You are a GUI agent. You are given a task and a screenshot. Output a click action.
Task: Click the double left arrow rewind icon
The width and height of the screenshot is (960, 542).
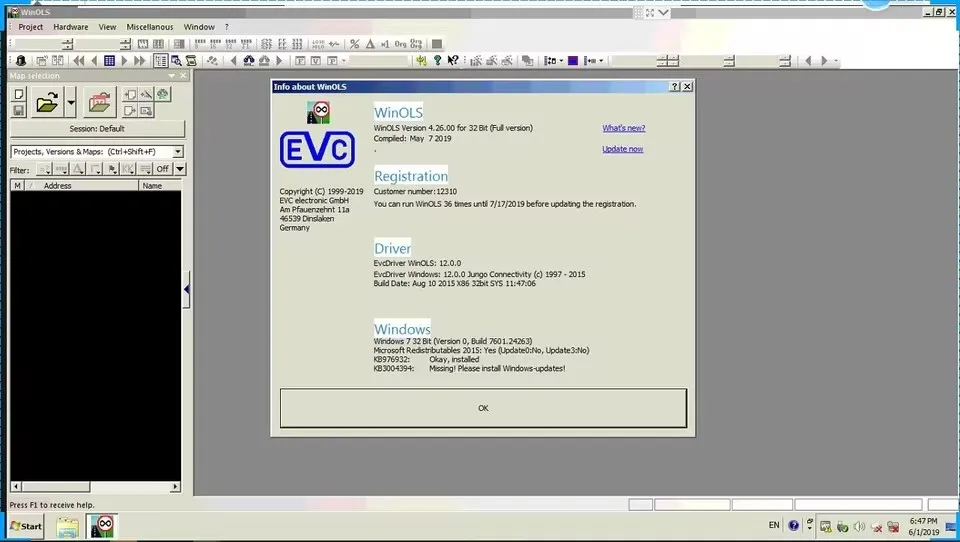click(x=79, y=61)
